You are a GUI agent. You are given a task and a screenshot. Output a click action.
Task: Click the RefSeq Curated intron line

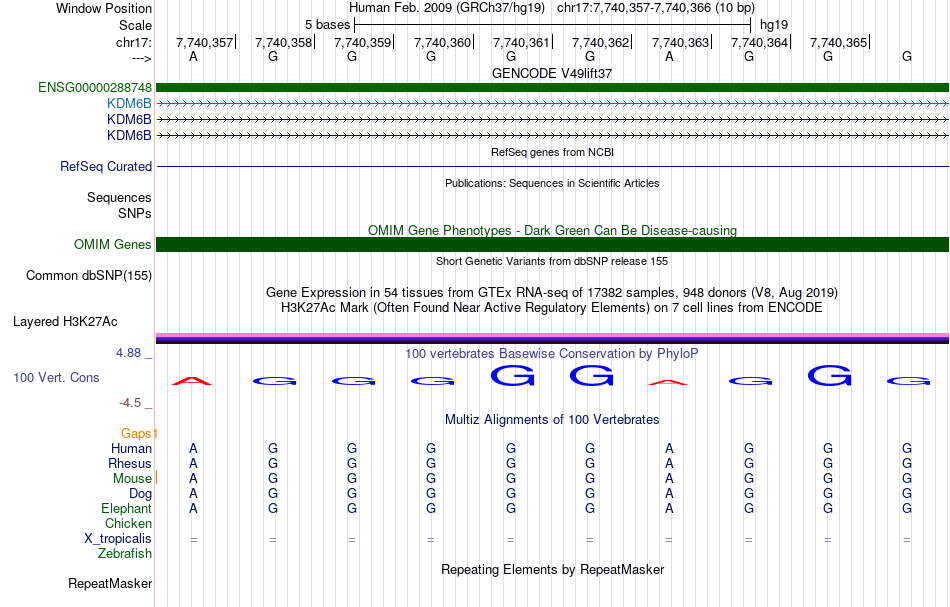(552, 167)
